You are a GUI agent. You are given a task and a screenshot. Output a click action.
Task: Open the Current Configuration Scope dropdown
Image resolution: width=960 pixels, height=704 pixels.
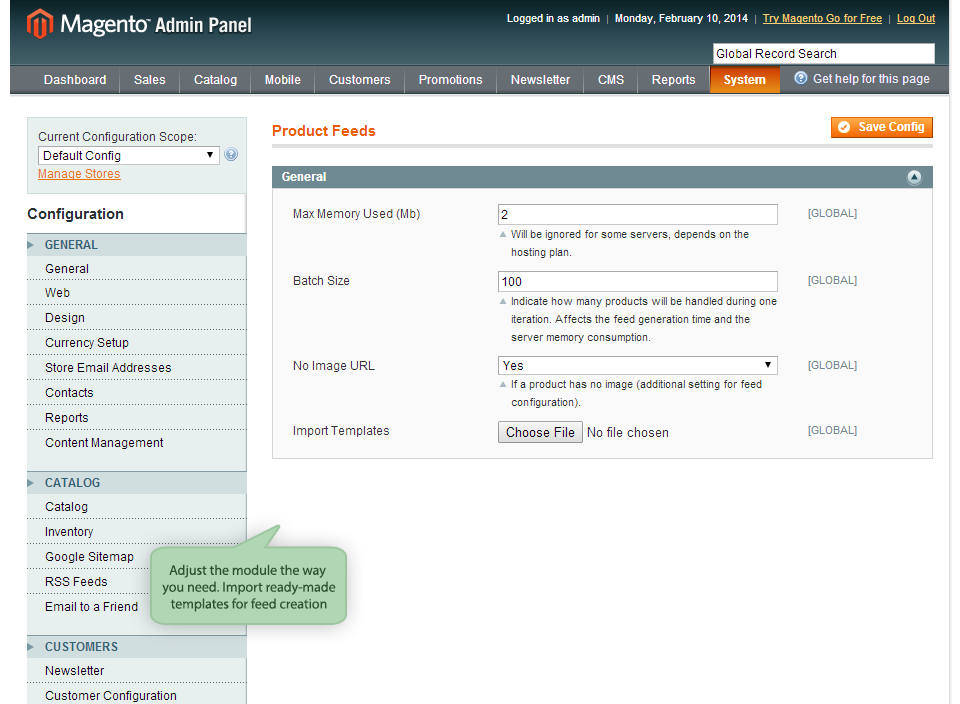(x=129, y=155)
